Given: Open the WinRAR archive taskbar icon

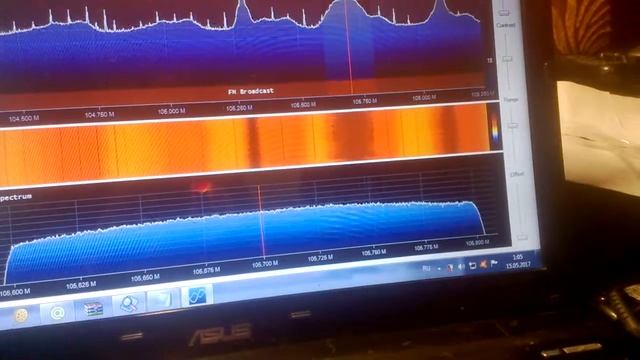Looking at the screenshot, I should pos(93,309).
